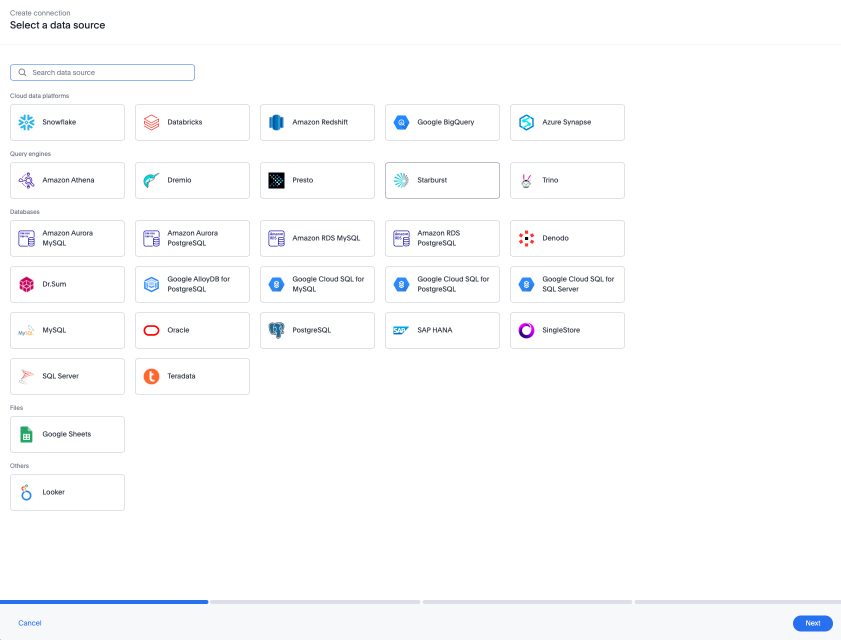Click the PostgreSQL elephant icon

pos(276,330)
